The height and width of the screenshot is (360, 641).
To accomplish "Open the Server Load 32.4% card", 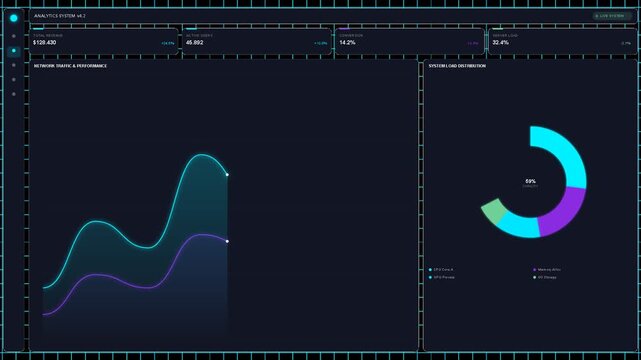I will tap(563, 41).
